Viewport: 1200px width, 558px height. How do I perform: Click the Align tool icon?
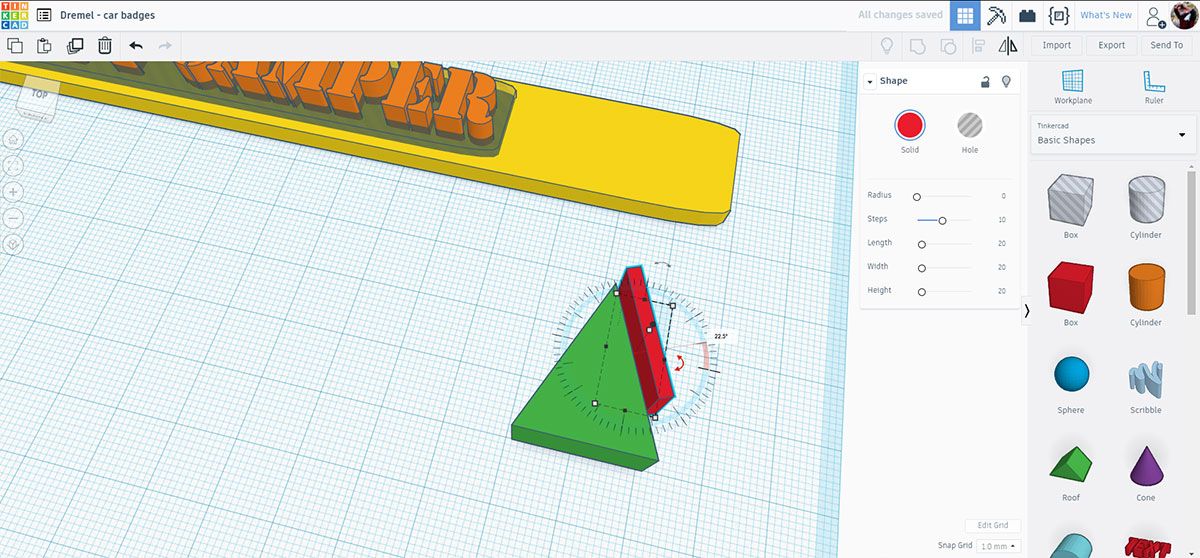click(979, 45)
